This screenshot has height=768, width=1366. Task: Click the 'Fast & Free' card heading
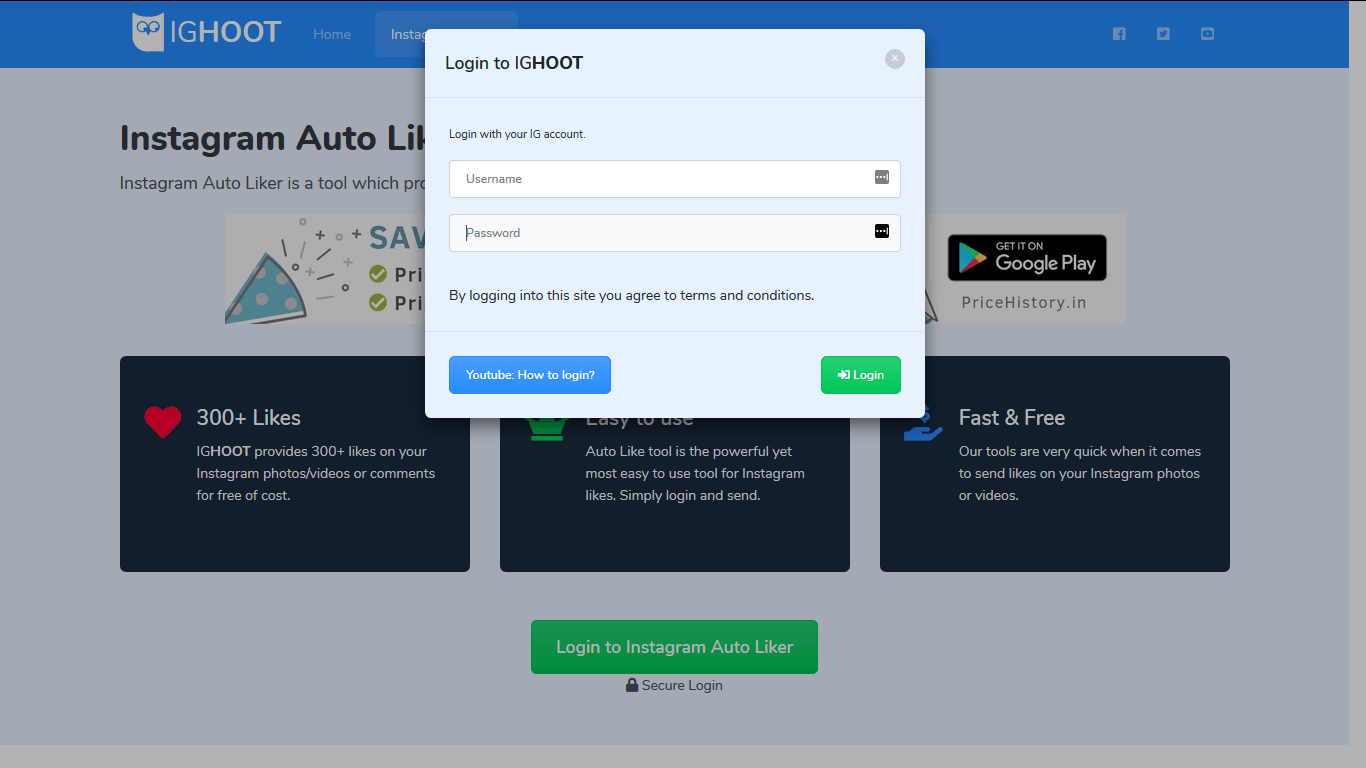tap(1012, 418)
